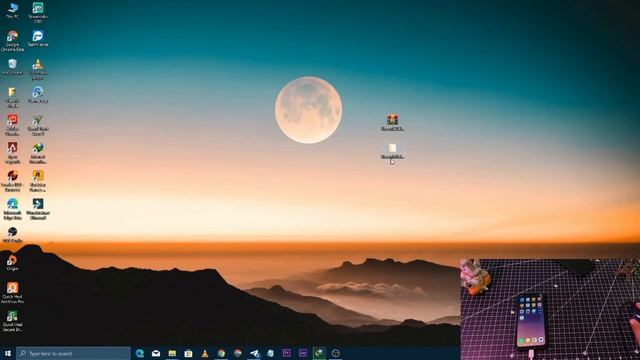Screen dimensions: 640x360
Task: Select the WinRAR archive icon near the moon
Action: click(x=392, y=122)
